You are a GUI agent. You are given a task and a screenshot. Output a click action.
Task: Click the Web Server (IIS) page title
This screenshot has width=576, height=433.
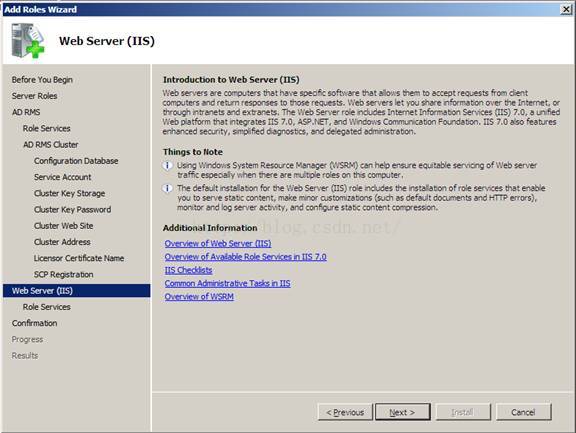[x=107, y=41]
